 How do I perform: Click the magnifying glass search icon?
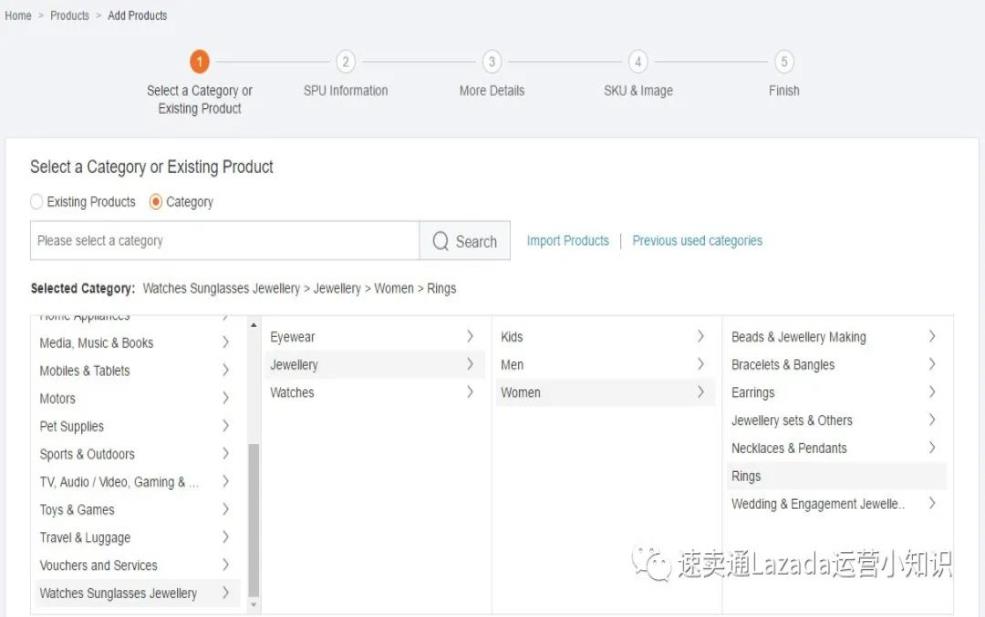pos(441,241)
